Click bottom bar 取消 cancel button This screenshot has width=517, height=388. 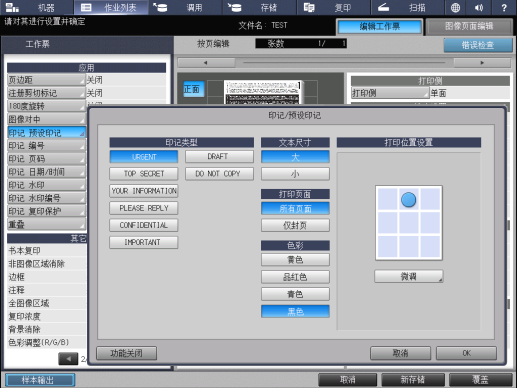pos(348,380)
